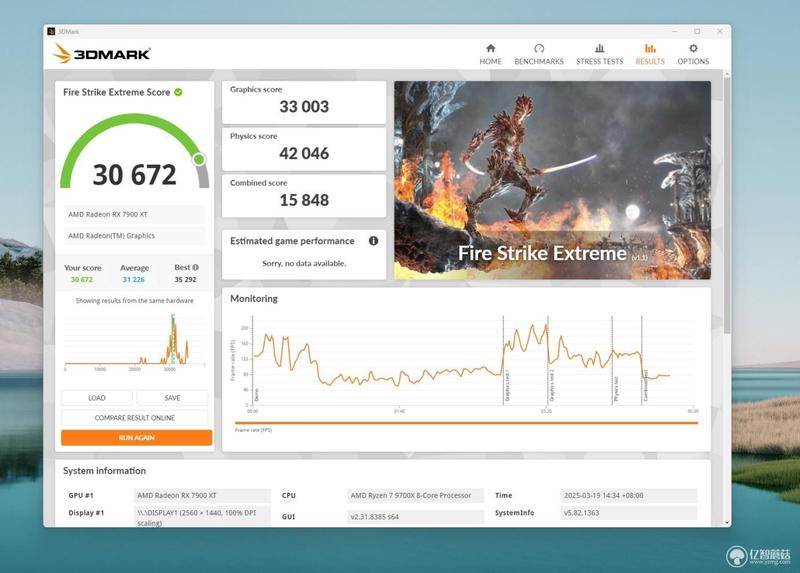Click the System information heading

pos(105,471)
